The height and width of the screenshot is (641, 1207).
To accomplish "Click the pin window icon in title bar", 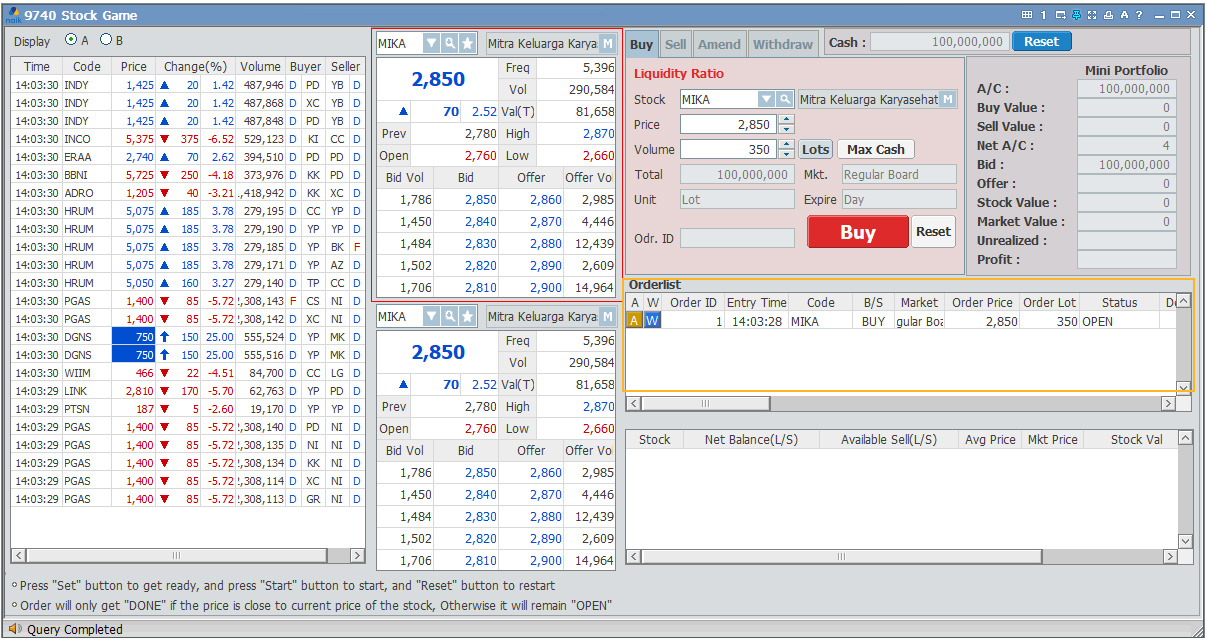I will [1076, 15].
